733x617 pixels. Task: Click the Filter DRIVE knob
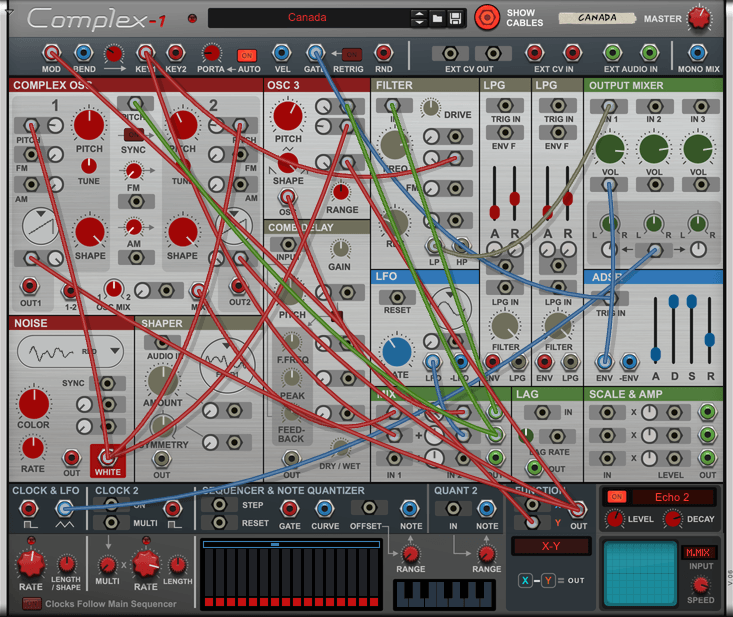pos(430,108)
